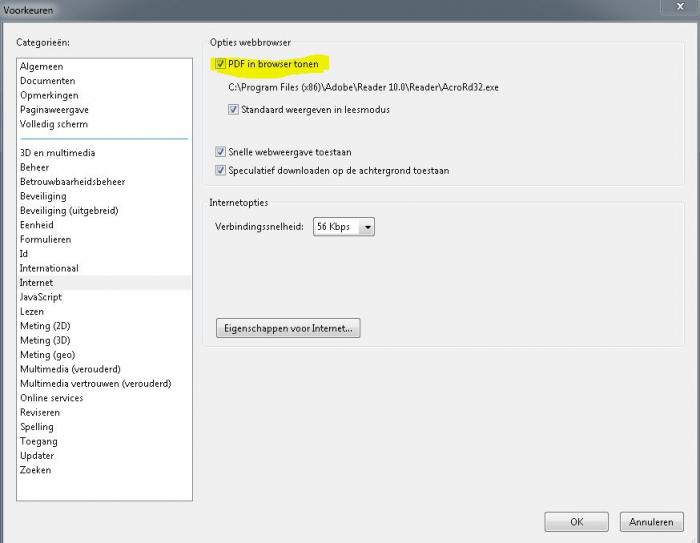Open Online services category
The width and height of the screenshot is (700, 543).
pos(51,398)
